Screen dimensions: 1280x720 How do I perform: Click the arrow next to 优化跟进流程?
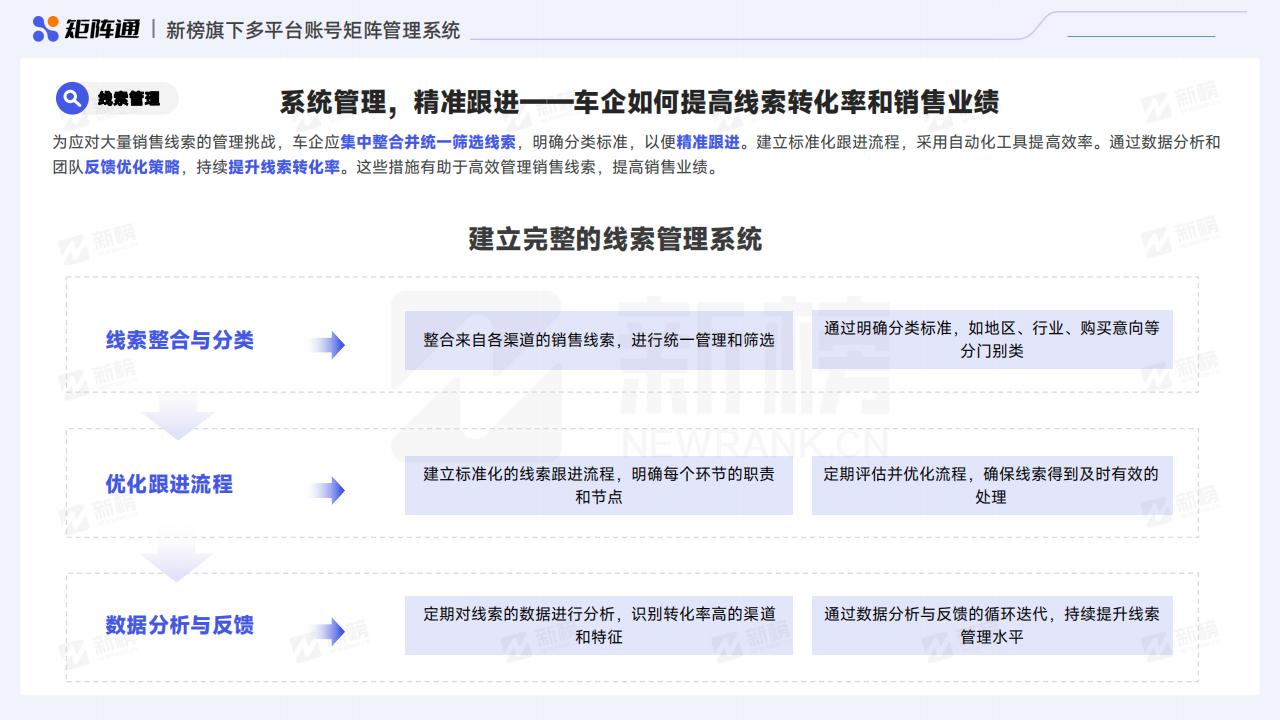point(327,490)
